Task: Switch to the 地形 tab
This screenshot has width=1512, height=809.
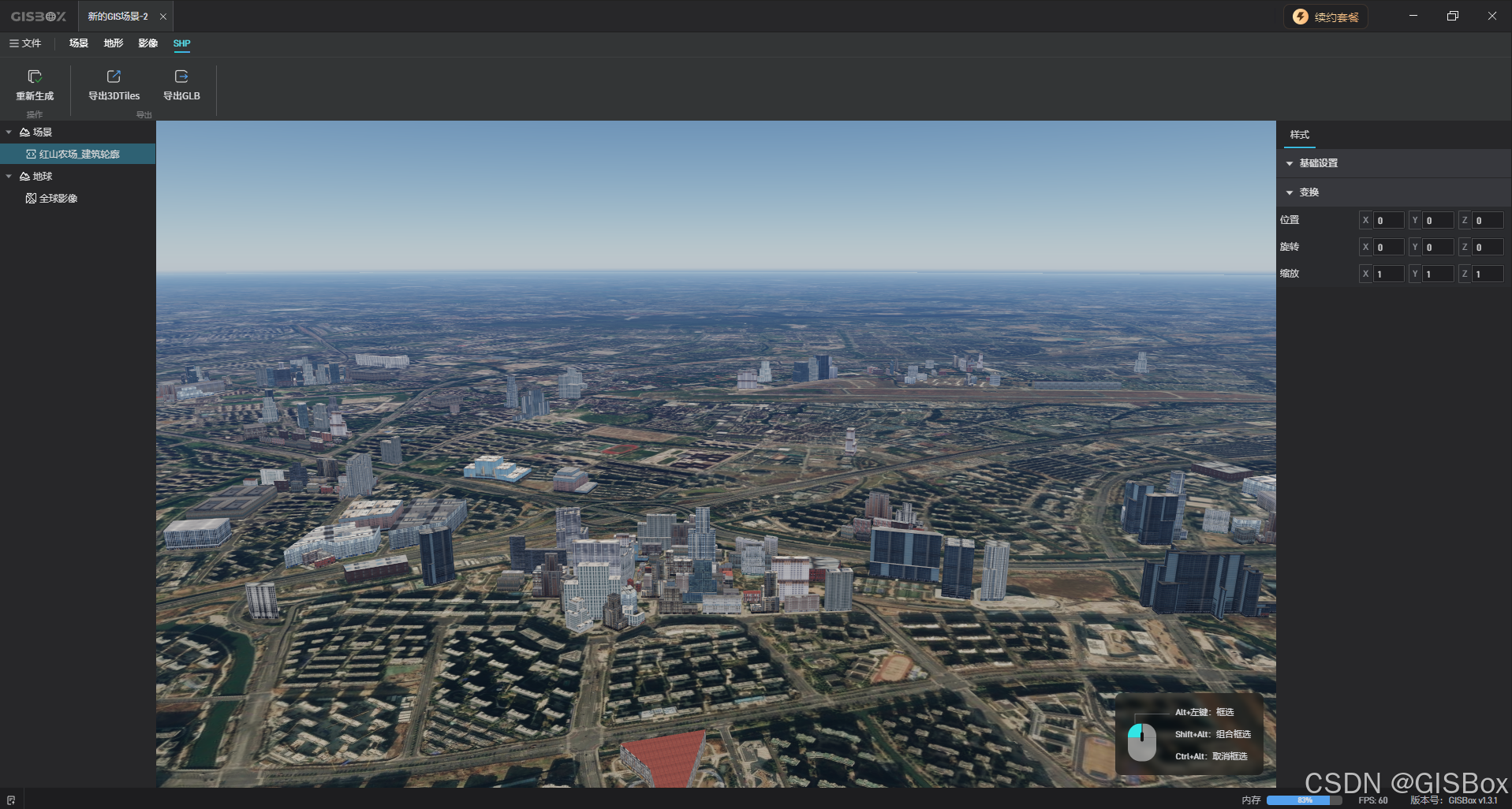Action: click(x=114, y=43)
